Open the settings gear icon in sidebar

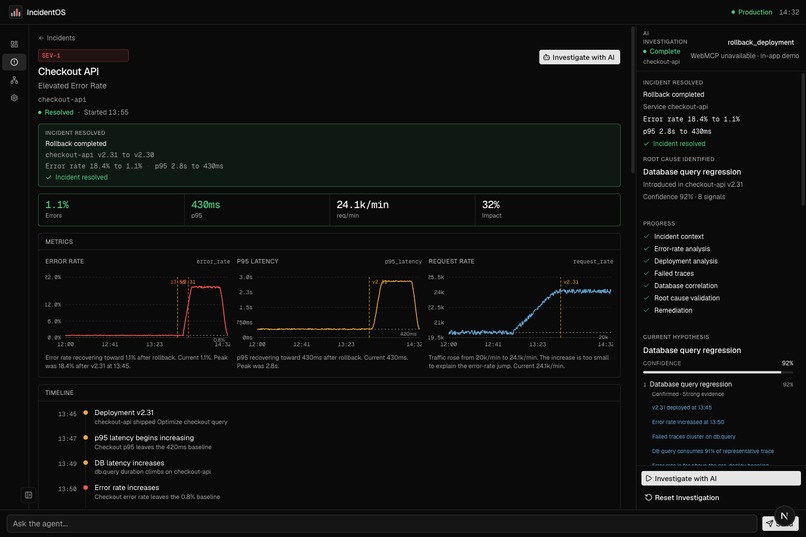pyautogui.click(x=14, y=98)
